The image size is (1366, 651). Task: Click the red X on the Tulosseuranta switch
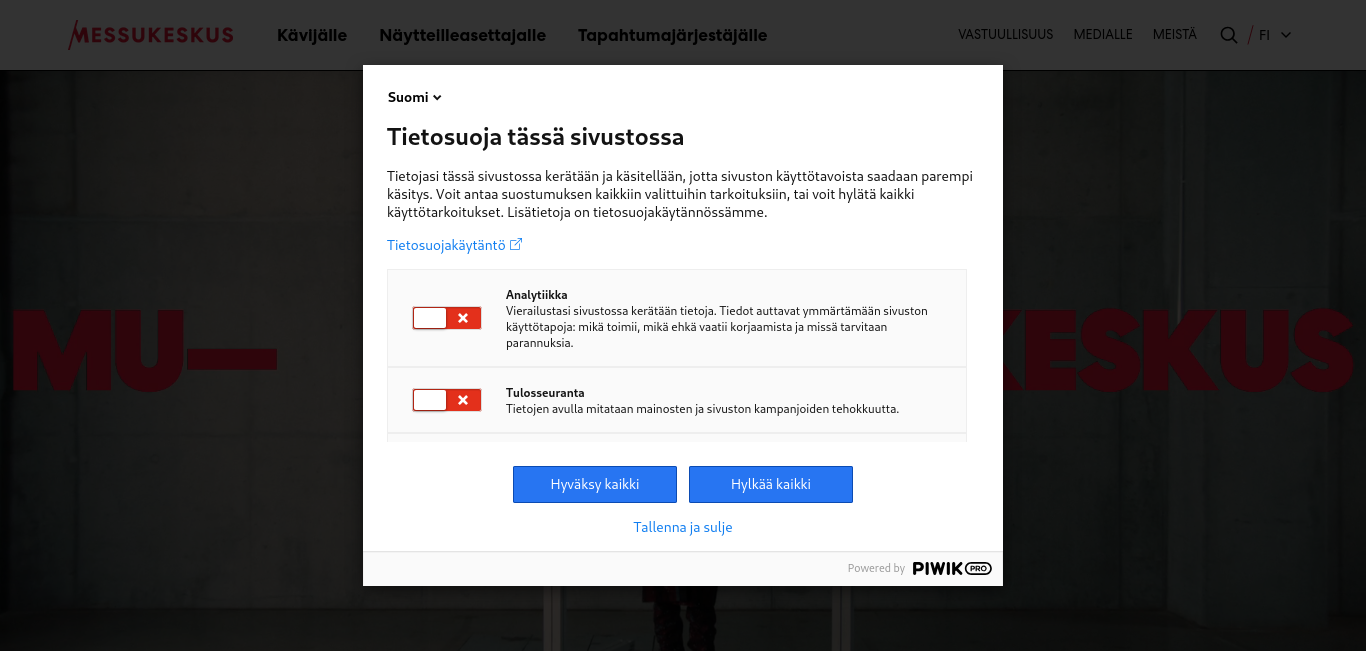463,400
